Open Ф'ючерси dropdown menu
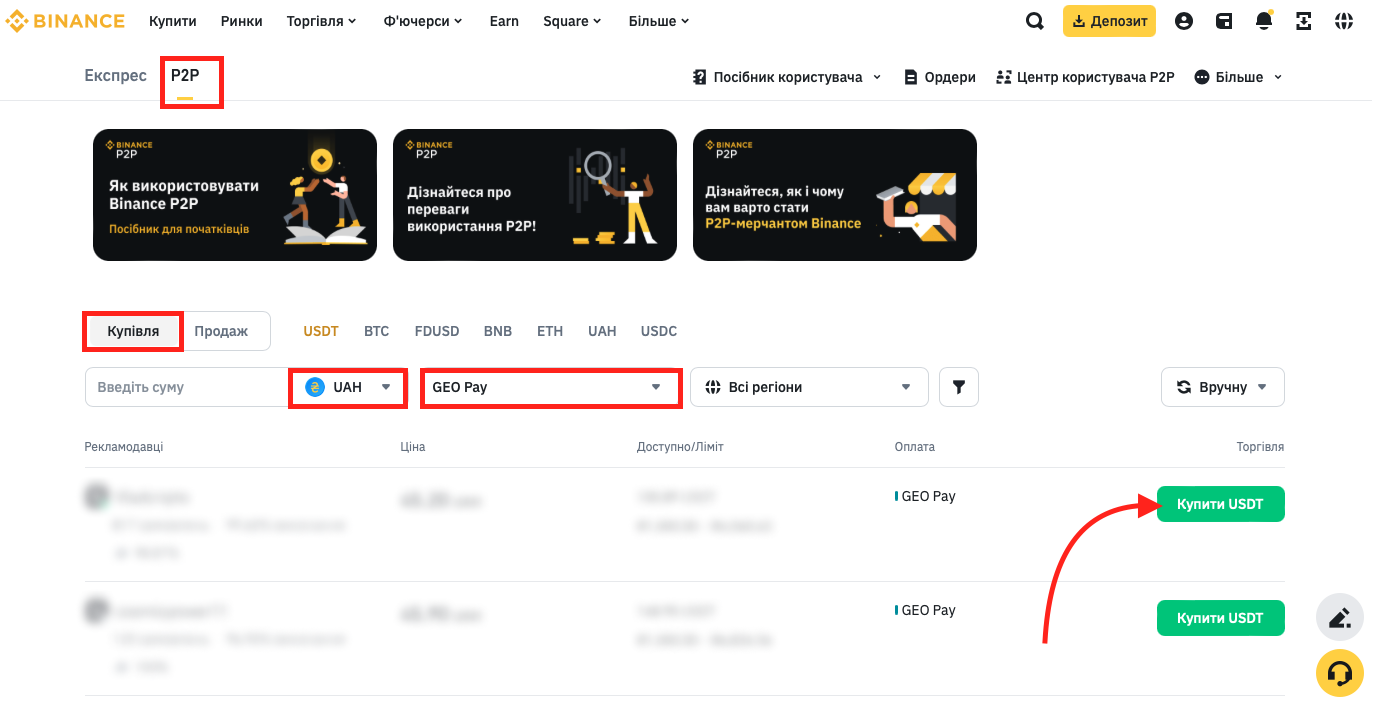 tap(423, 21)
